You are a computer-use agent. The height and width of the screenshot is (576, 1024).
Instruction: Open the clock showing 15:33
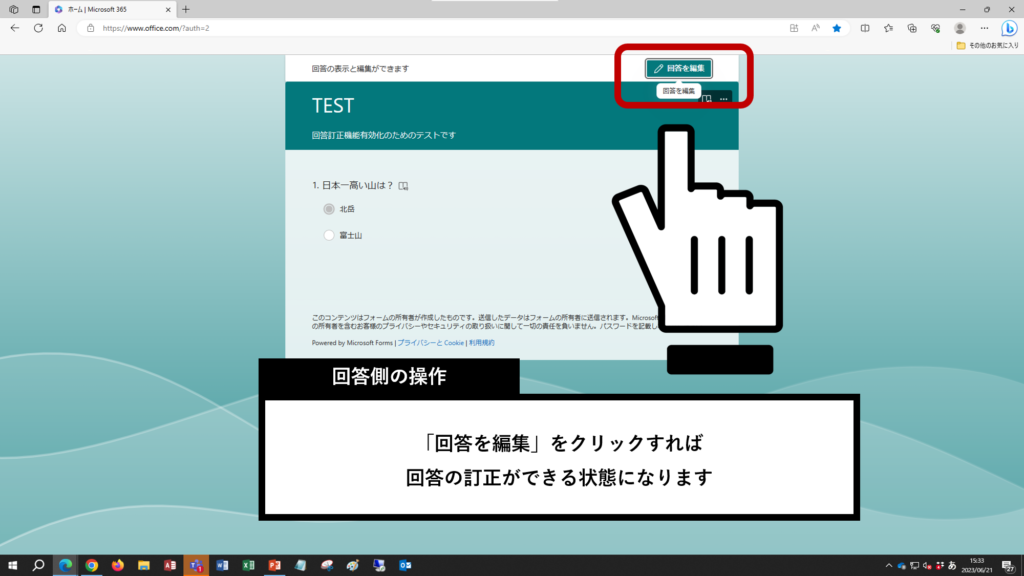977,566
